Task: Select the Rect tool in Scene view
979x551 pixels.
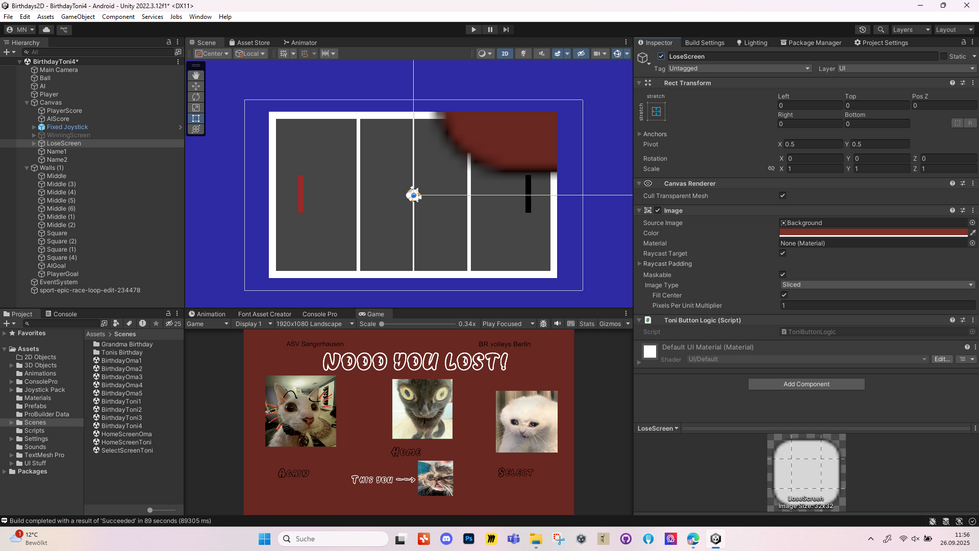Action: click(196, 118)
